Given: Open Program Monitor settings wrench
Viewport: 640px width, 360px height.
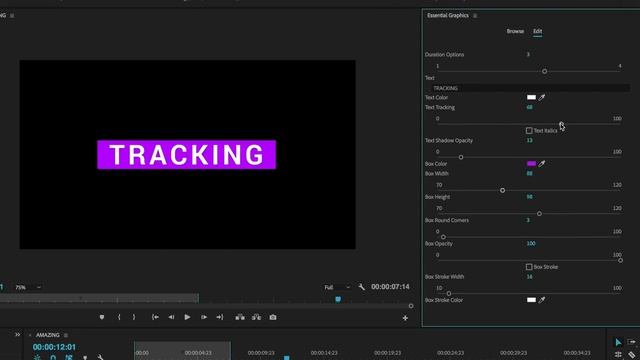Looking at the screenshot, I should point(362,287).
